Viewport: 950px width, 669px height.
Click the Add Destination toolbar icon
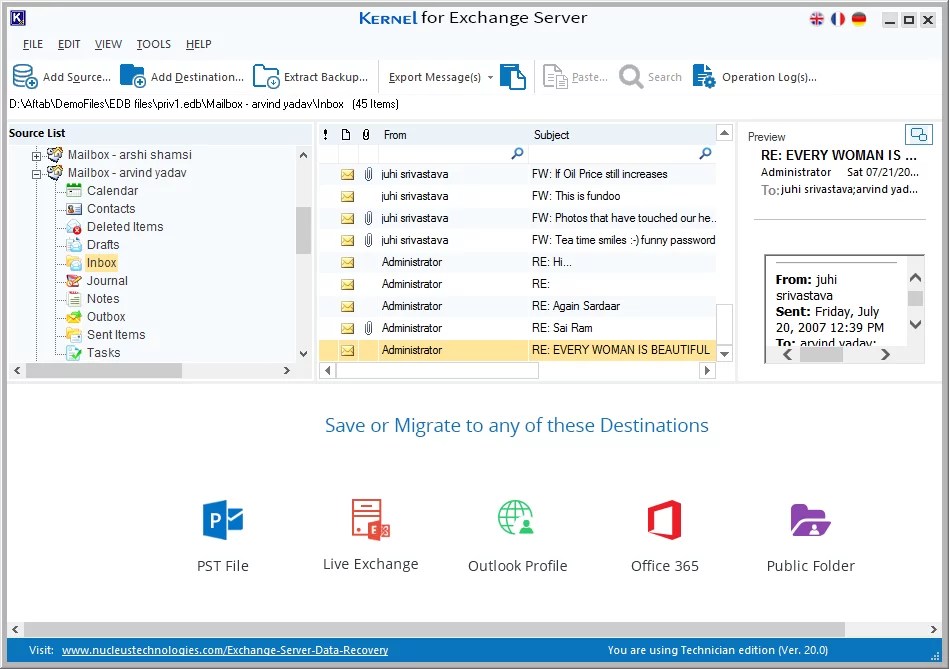pos(132,75)
